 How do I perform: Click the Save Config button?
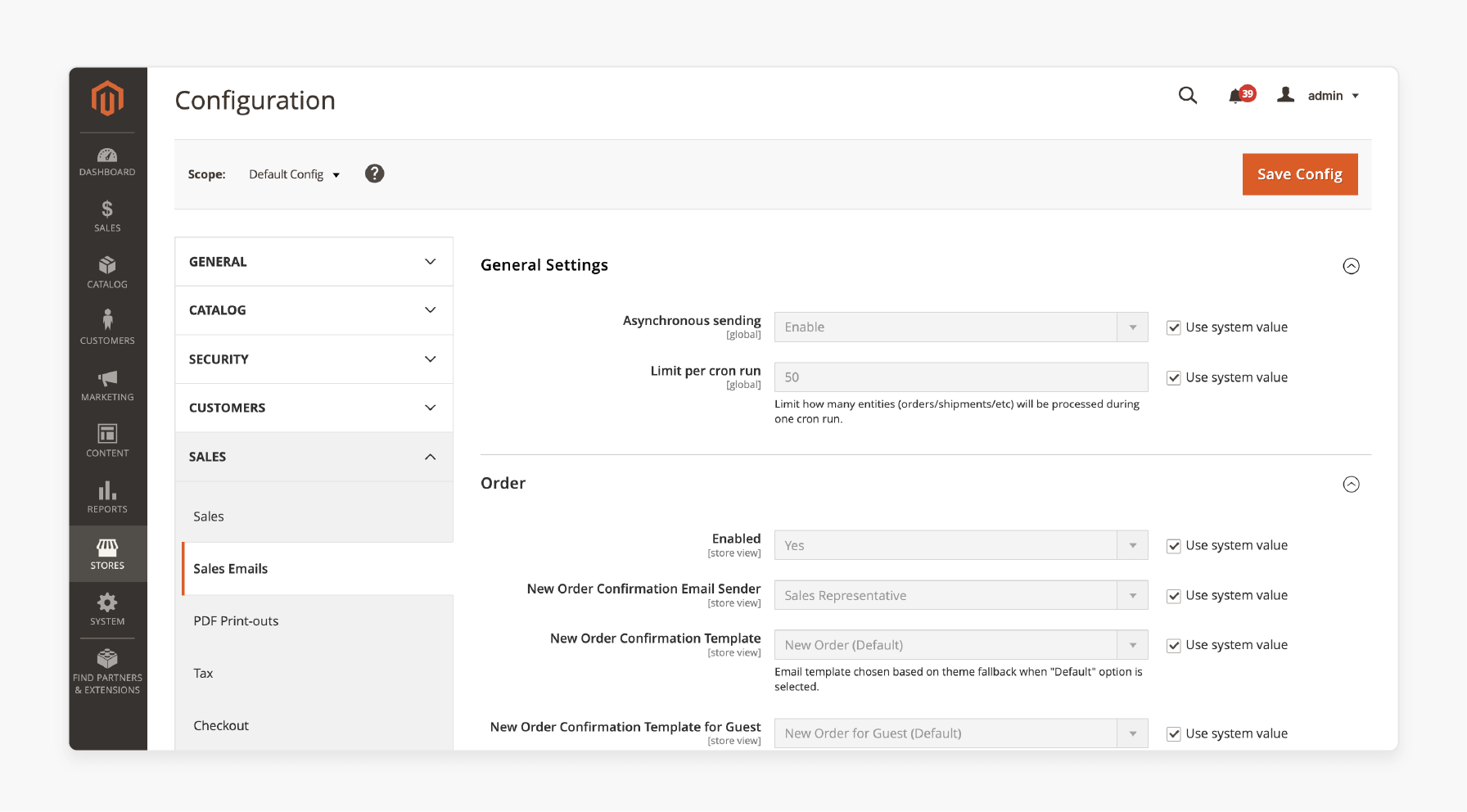(x=1300, y=174)
